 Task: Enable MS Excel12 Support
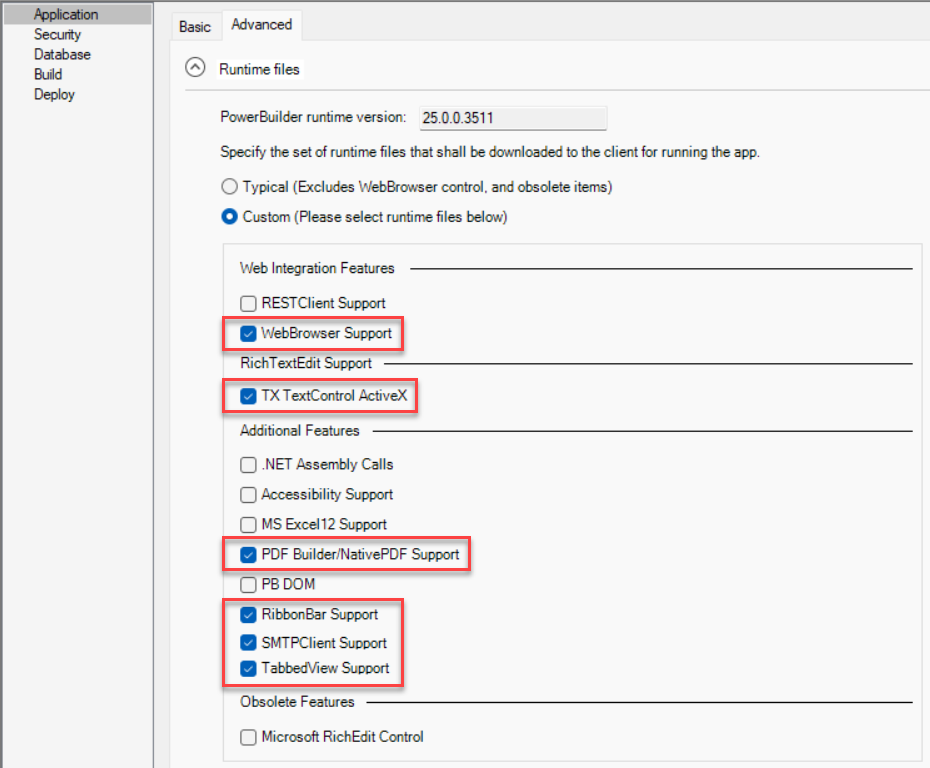[x=249, y=525]
